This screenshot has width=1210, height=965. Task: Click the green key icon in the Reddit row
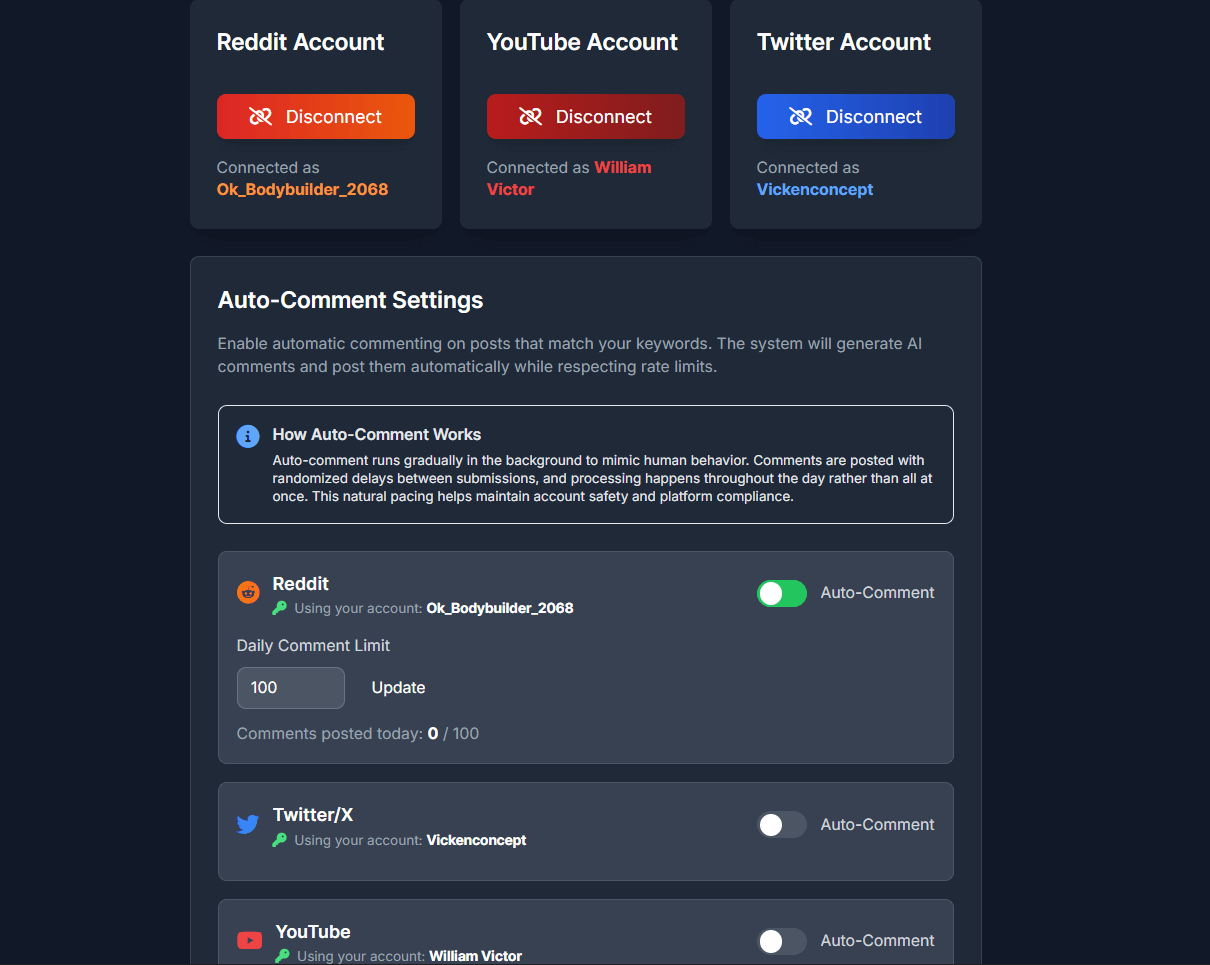280,608
